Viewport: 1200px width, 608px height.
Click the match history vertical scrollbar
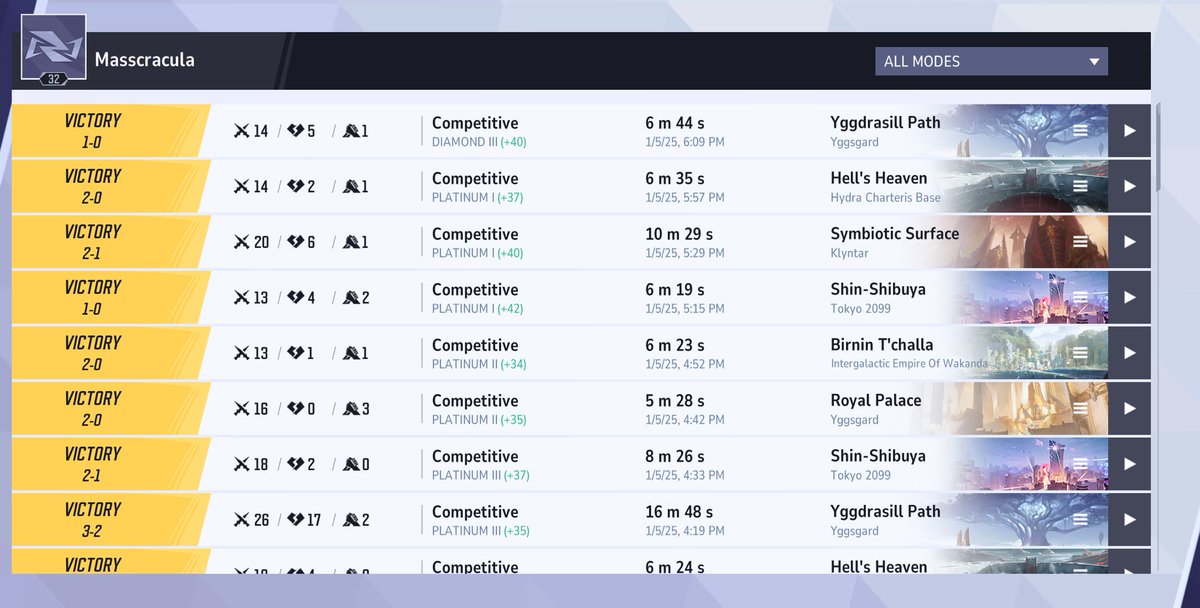coord(1159,146)
